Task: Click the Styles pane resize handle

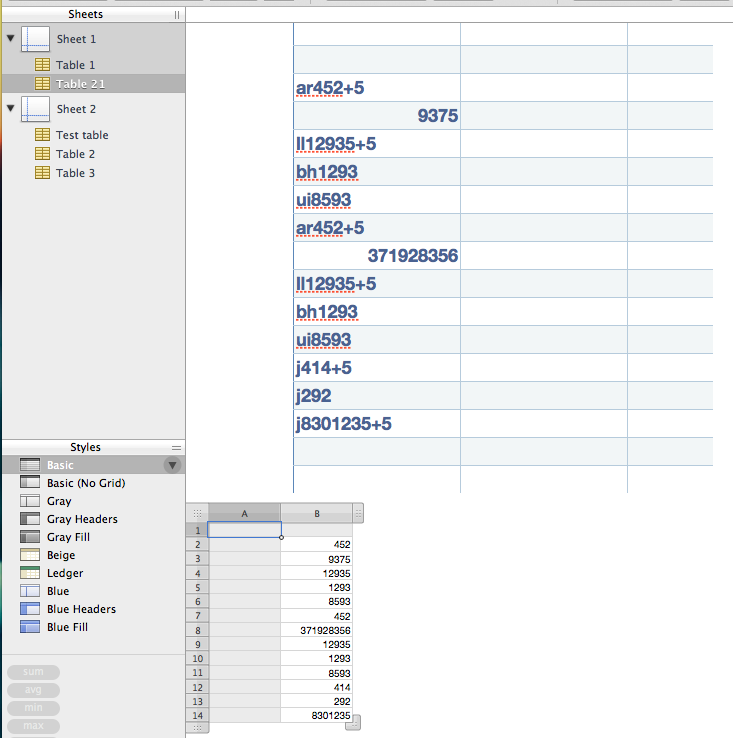Action: [x=177, y=448]
